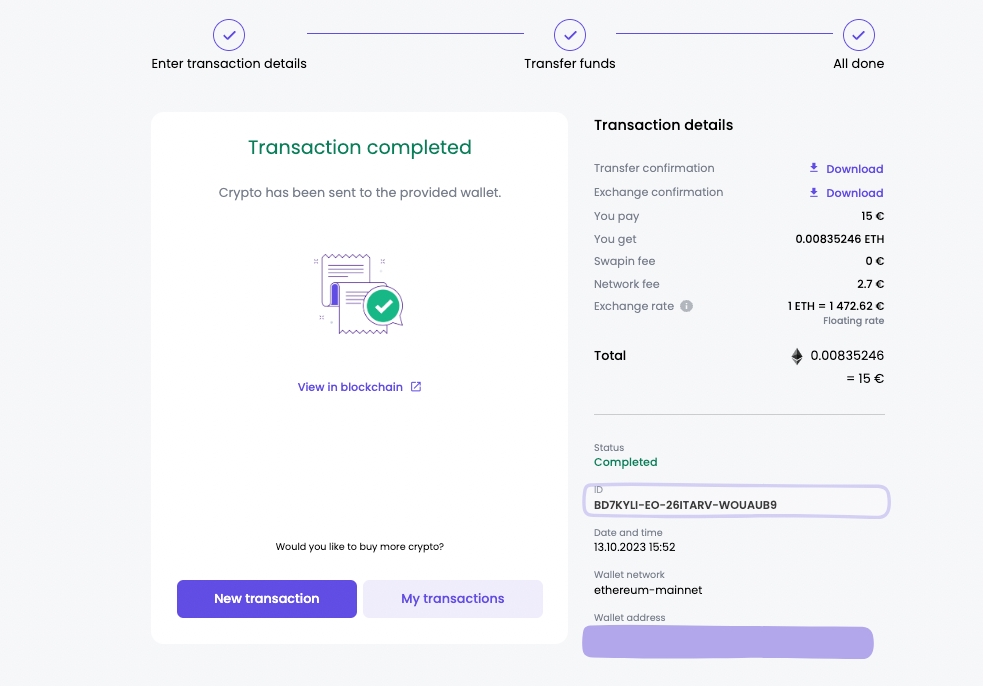Viewport: 983px width, 686px height.
Task: Select the transaction ID field
Action: point(735,502)
